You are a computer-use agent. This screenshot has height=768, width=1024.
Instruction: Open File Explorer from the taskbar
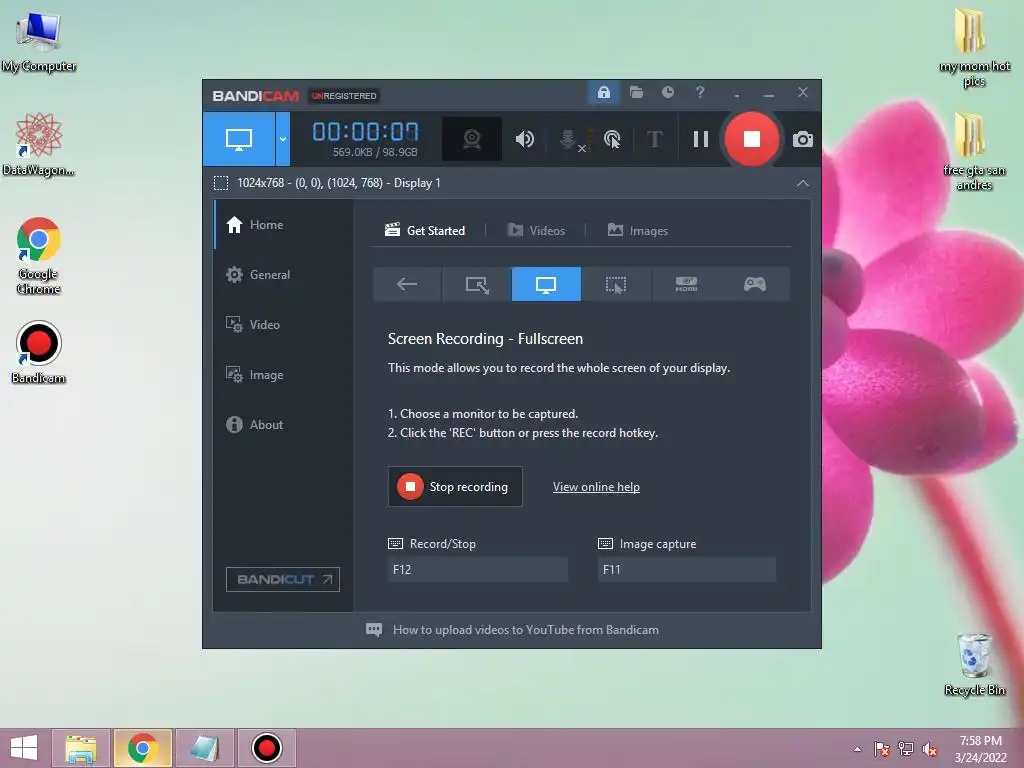[81, 748]
